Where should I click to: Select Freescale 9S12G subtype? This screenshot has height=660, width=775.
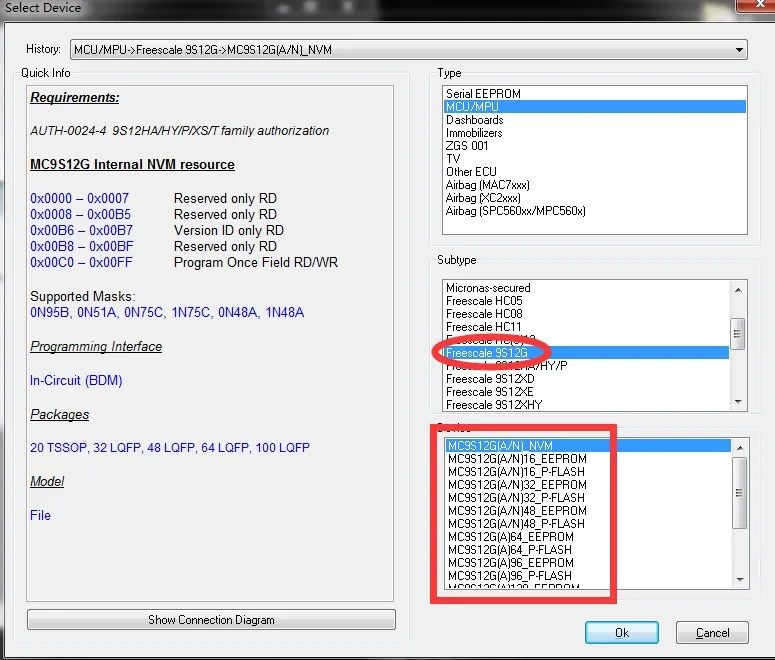[586, 352]
